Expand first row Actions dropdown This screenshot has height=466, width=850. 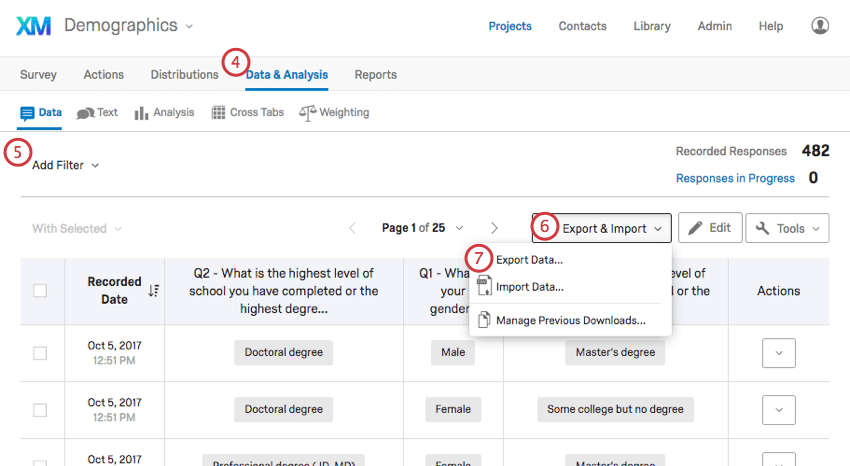pos(779,353)
